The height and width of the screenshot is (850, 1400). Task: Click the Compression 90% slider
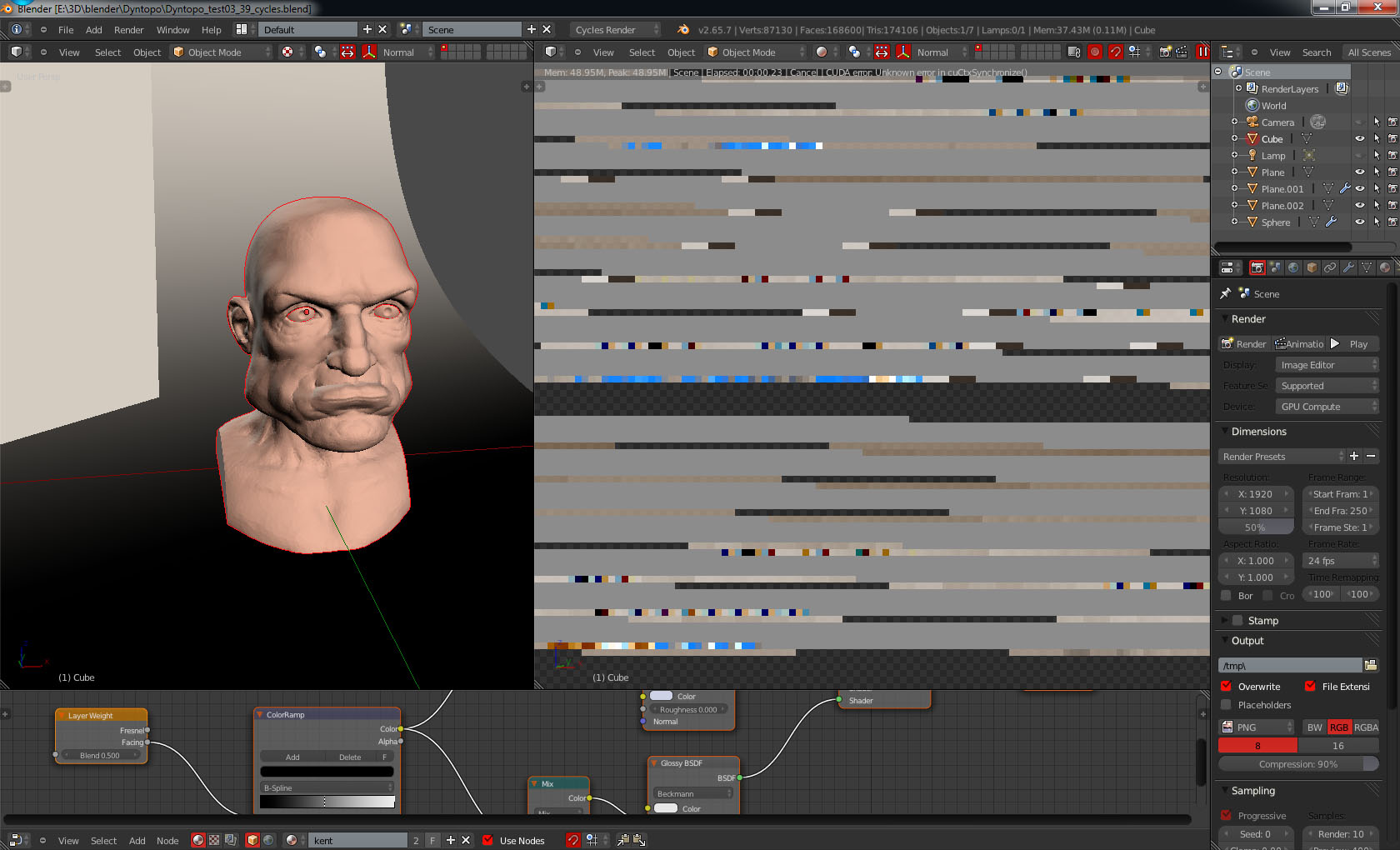tap(1297, 763)
